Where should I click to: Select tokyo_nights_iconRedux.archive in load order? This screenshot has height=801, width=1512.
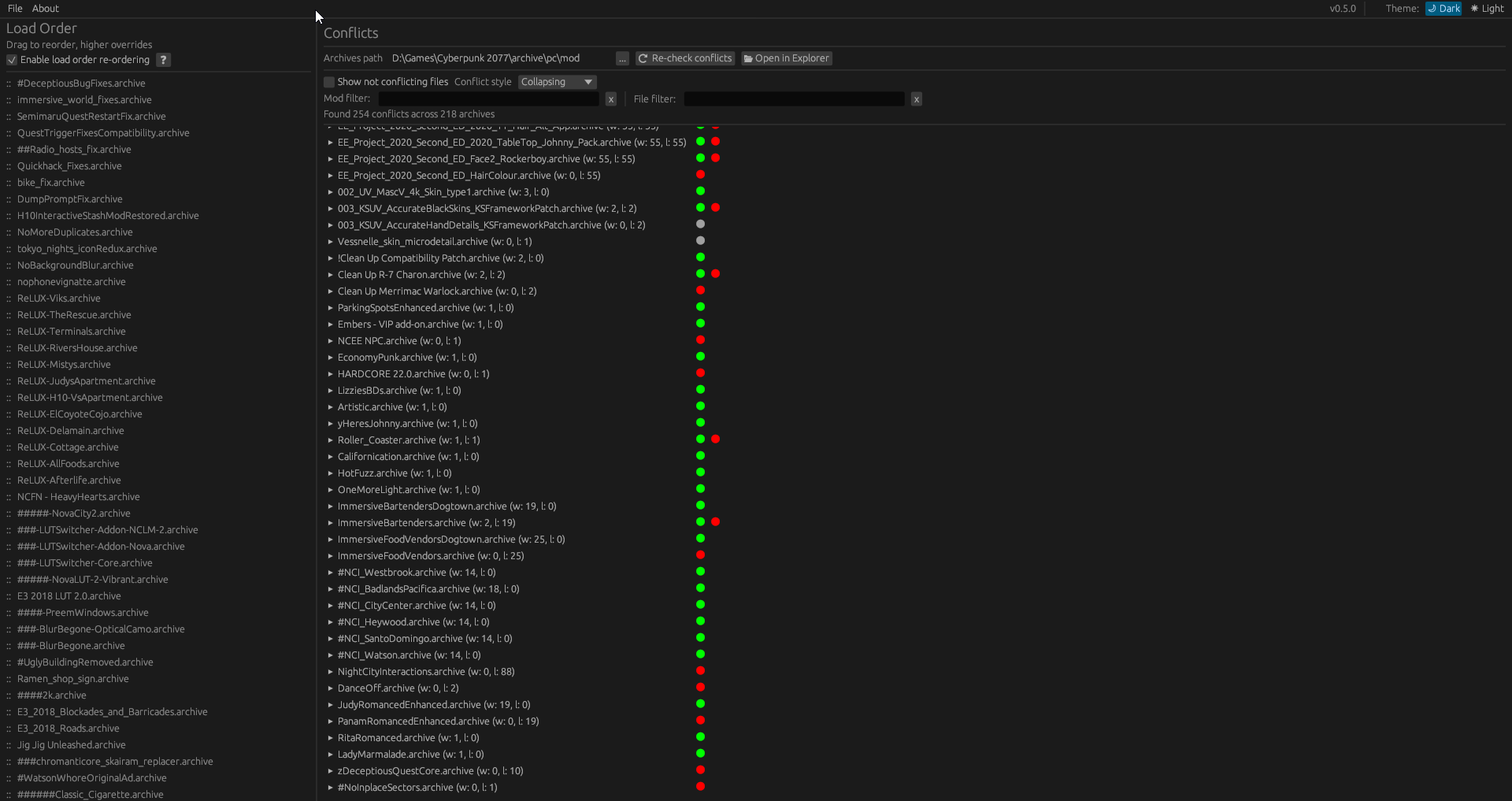87,249
